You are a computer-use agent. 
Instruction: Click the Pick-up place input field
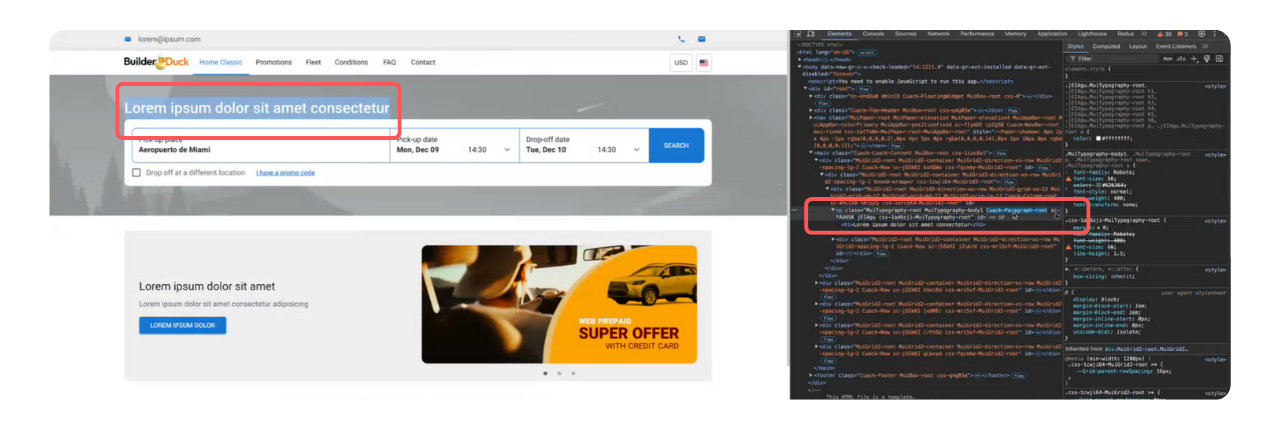coord(260,149)
